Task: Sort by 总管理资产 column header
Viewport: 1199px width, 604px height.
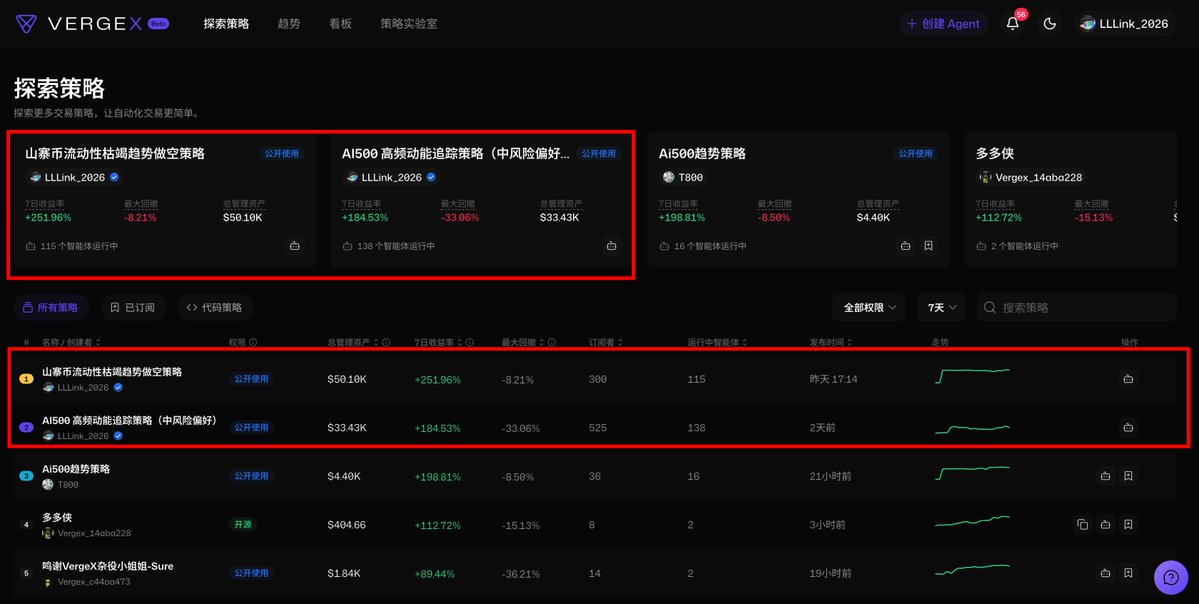Action: pyautogui.click(x=353, y=343)
